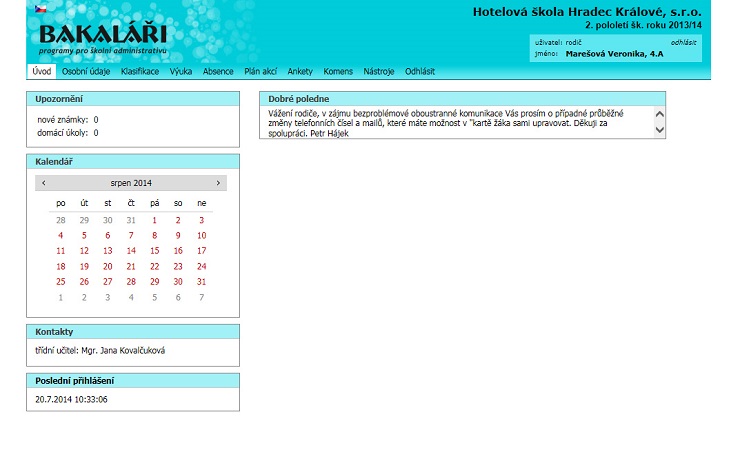Click the 2. pololetí šk. roku 2013/14 text
The image size is (740, 472).
point(643,25)
